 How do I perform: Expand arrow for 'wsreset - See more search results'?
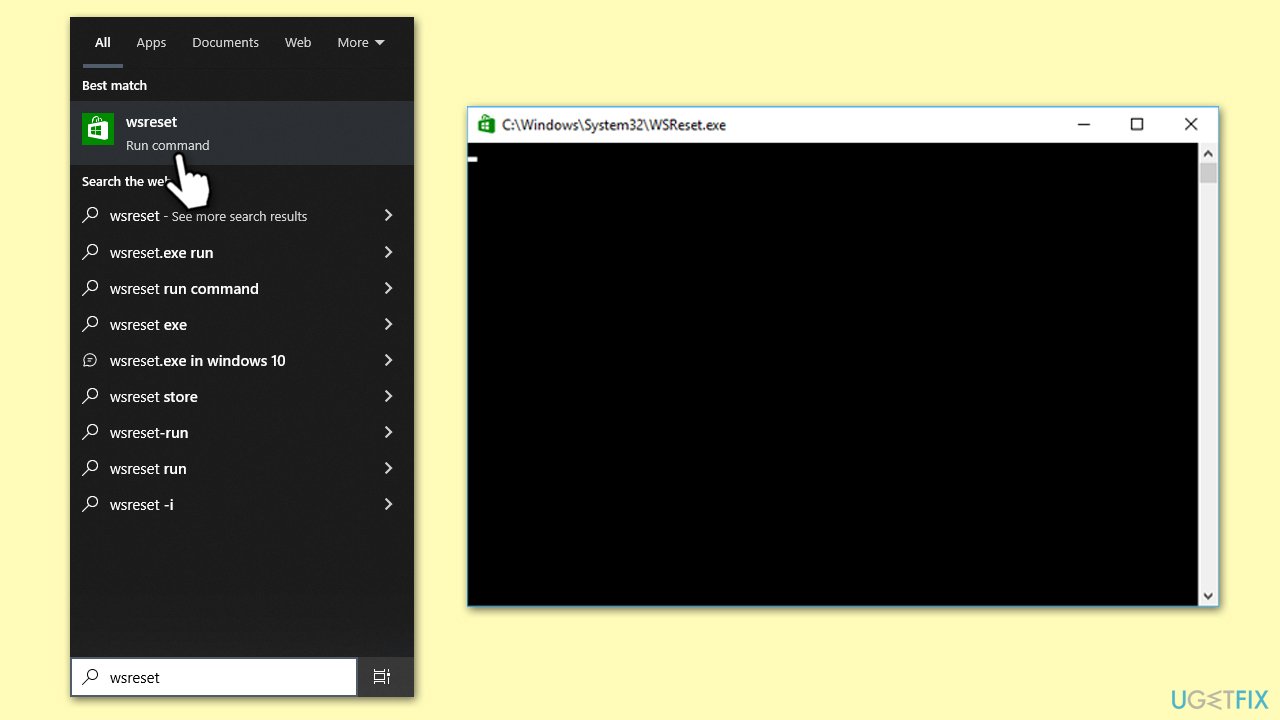388,216
